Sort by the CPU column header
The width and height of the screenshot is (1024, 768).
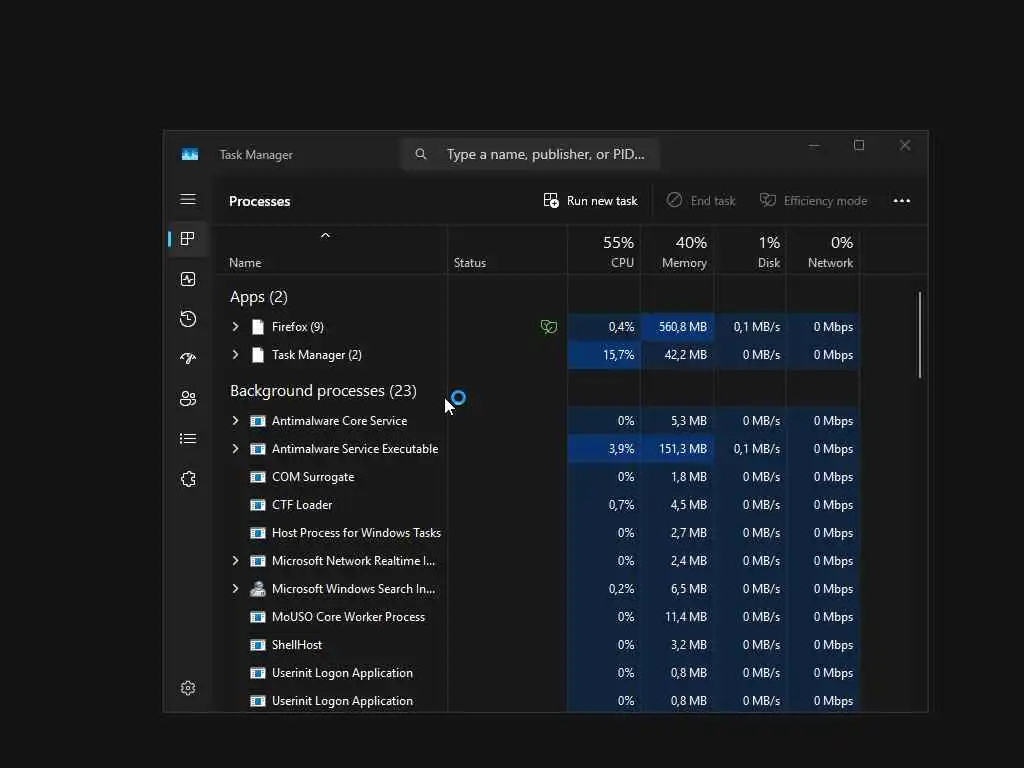coord(605,251)
